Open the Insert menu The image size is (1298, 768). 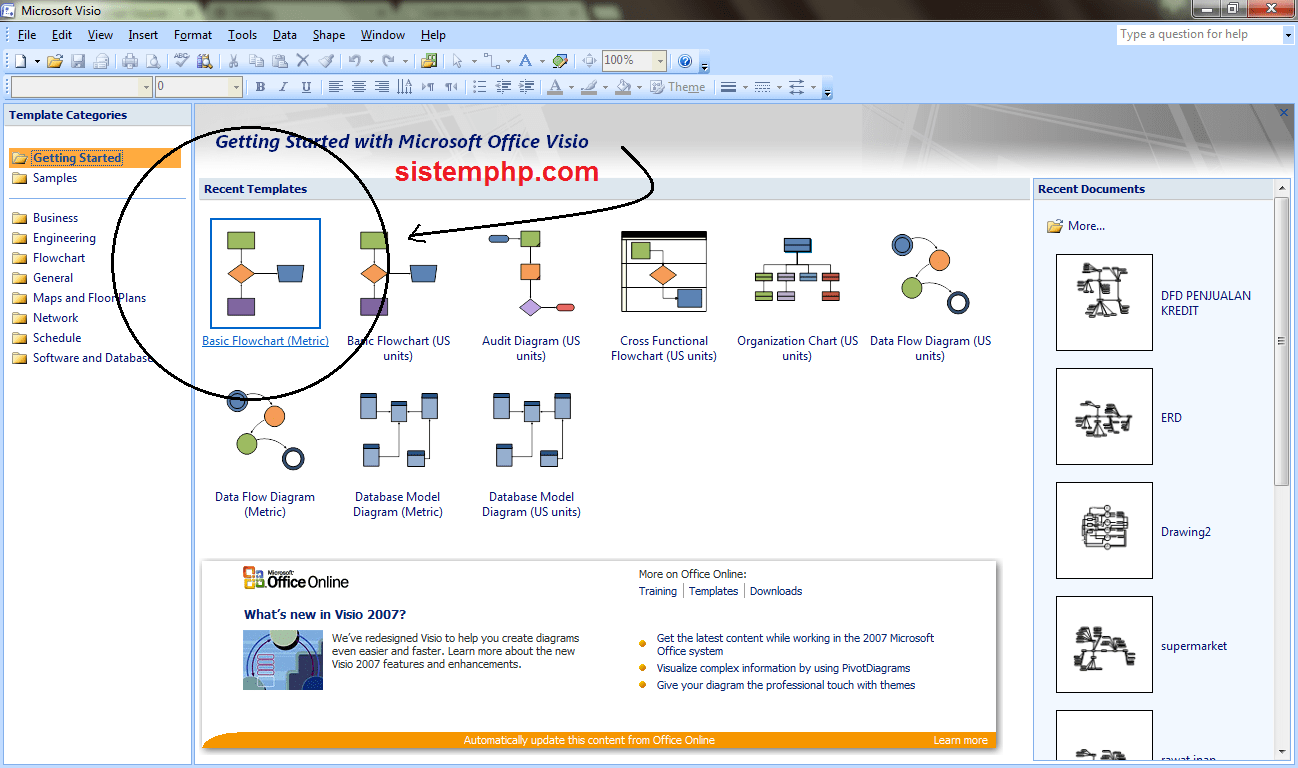(143, 34)
